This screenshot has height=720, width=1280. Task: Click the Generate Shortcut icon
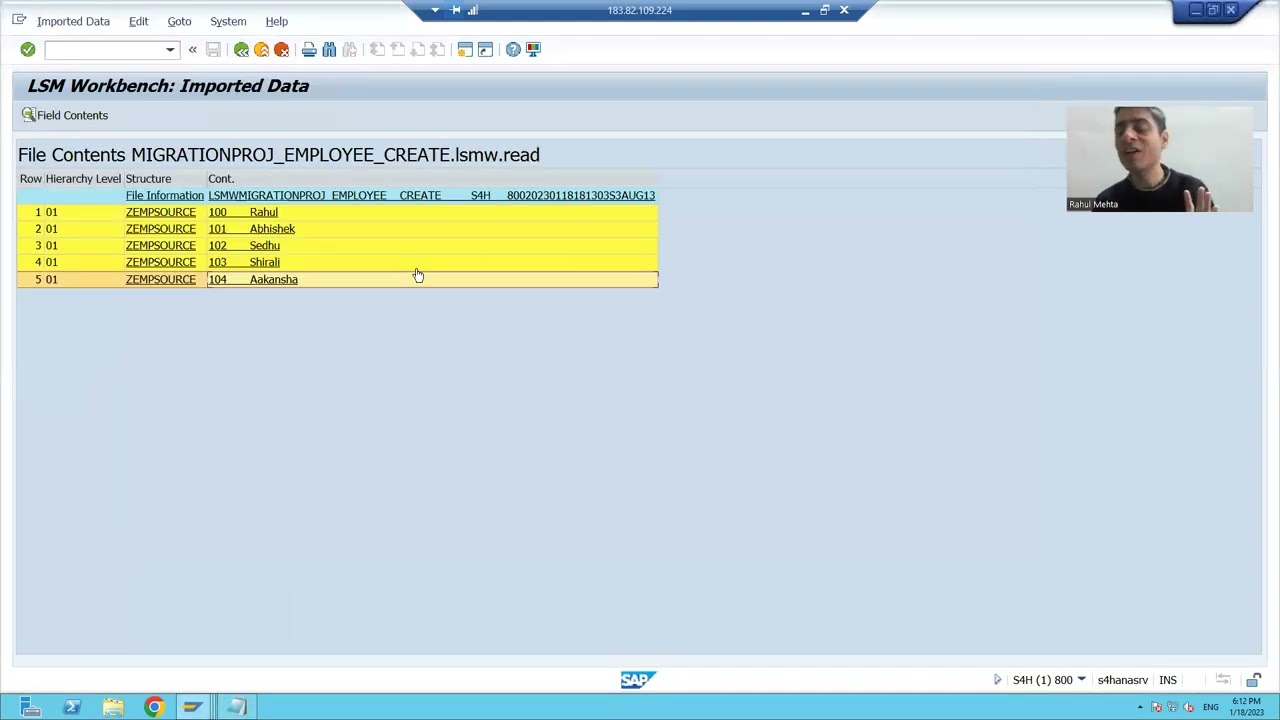click(x=485, y=49)
